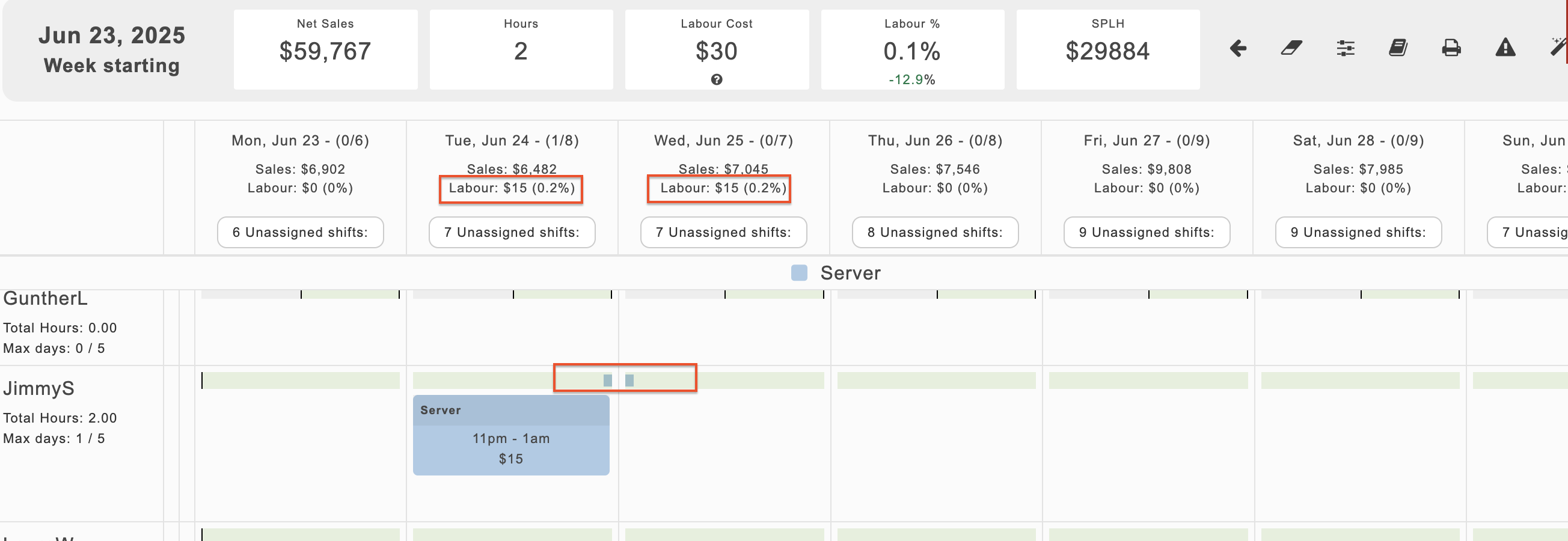The height and width of the screenshot is (541, 1568).
Task: Show warnings via the triangle alert icon
Action: 1505,48
